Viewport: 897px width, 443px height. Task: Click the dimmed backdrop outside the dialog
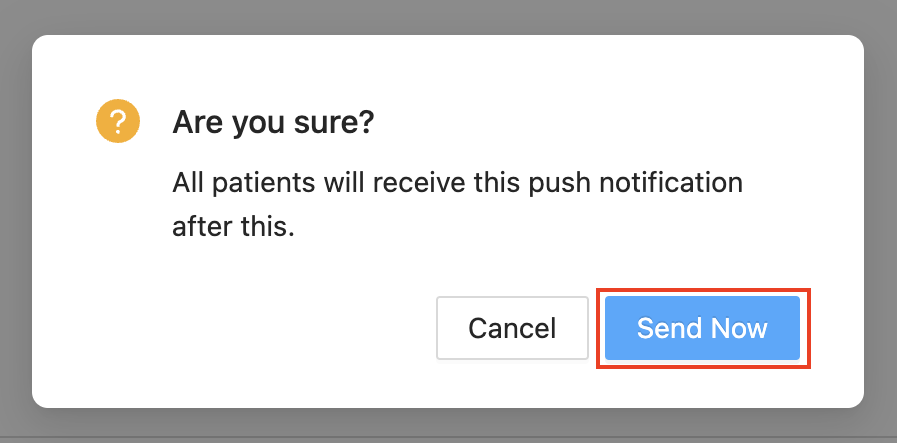[x=15, y=220]
